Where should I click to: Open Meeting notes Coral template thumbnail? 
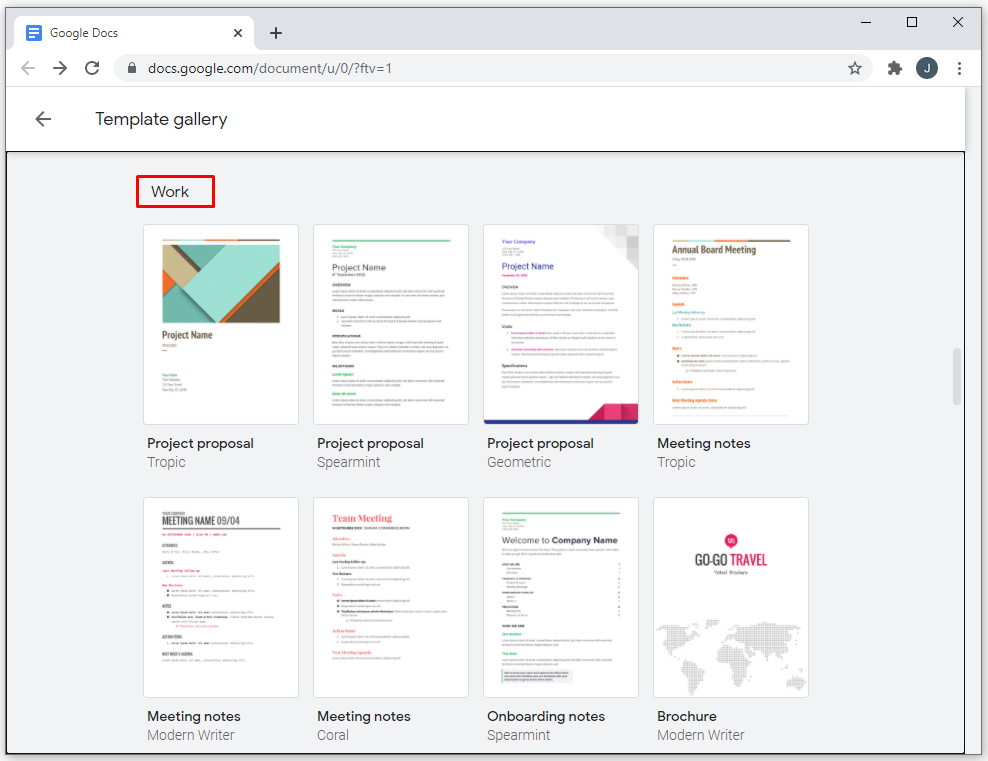(391, 597)
